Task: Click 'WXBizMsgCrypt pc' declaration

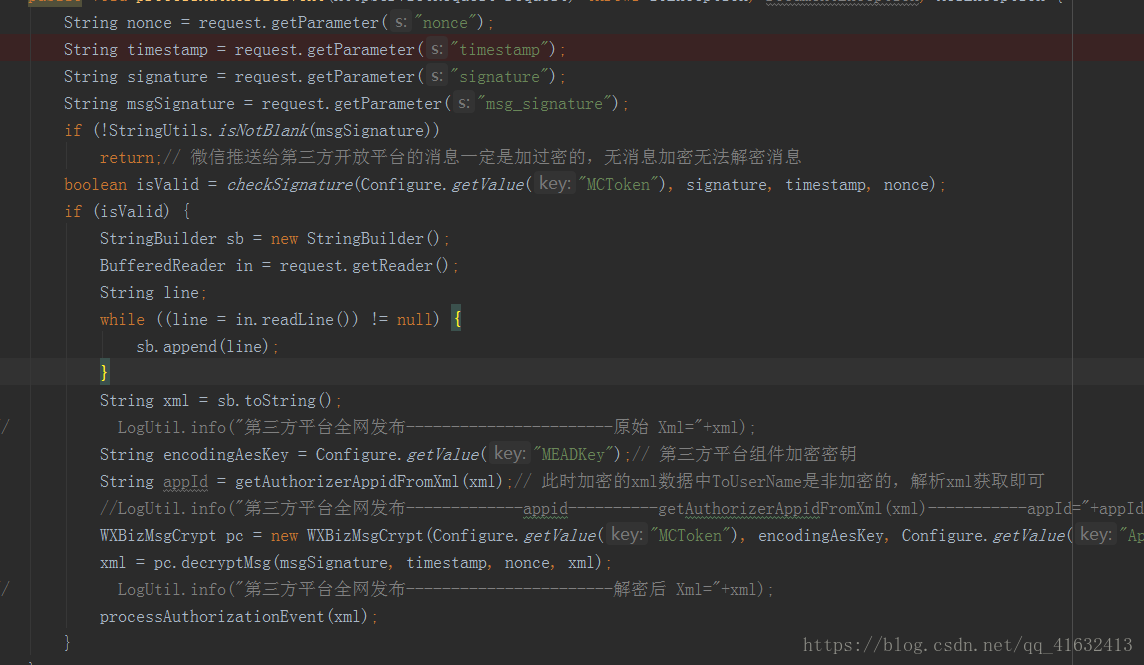Action: (171, 536)
